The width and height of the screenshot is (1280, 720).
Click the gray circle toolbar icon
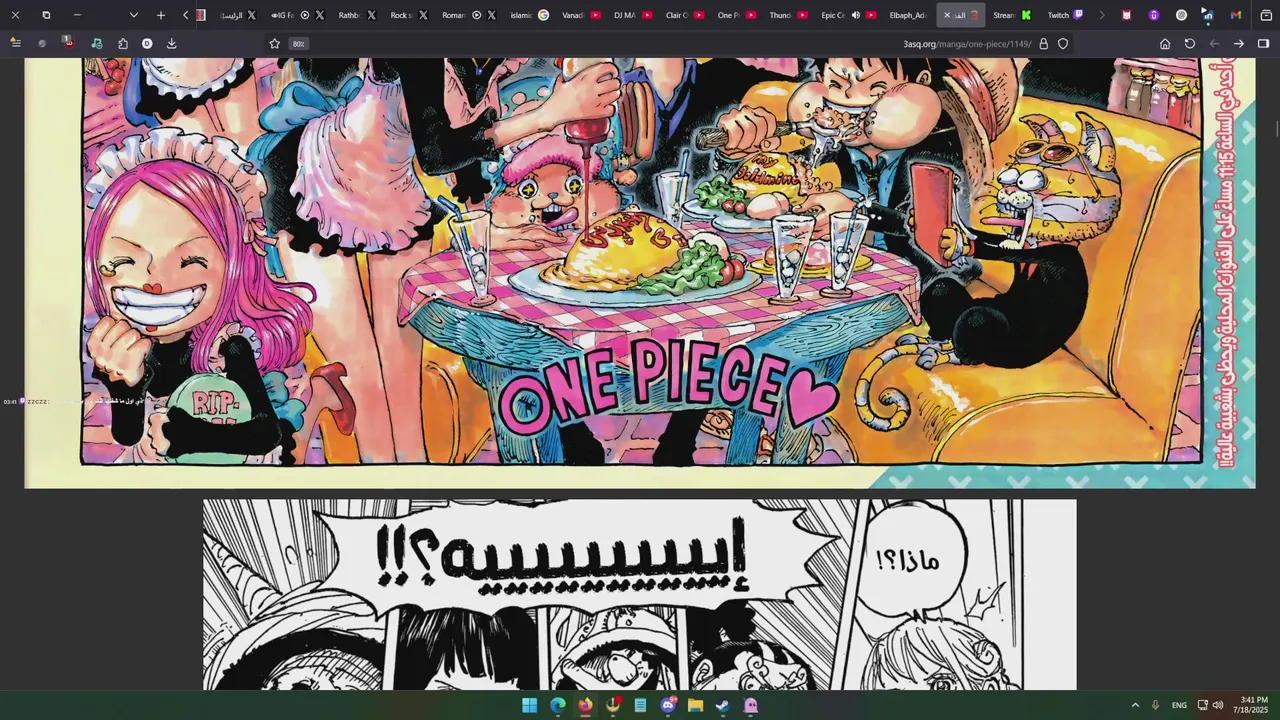tap(42, 44)
